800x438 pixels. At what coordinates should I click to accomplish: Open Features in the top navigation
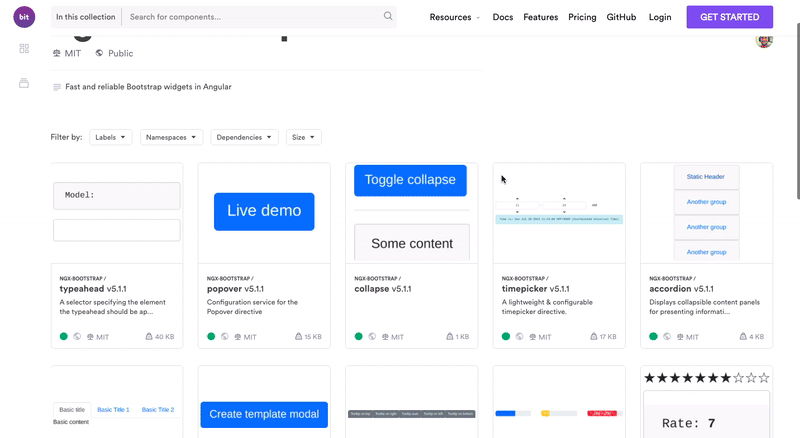pos(540,17)
